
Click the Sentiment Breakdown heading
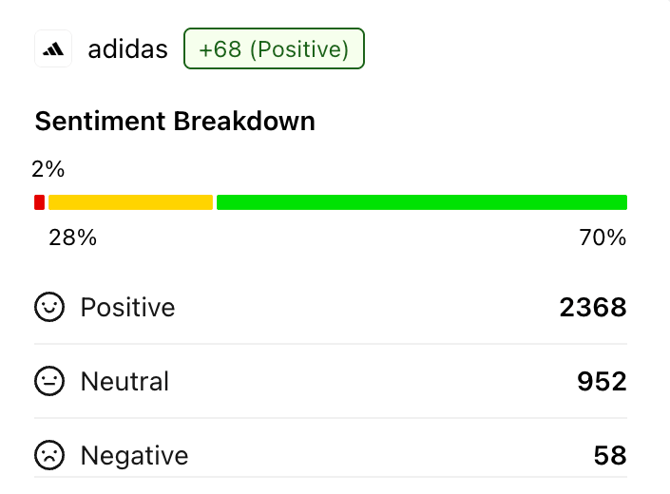[x=175, y=121]
